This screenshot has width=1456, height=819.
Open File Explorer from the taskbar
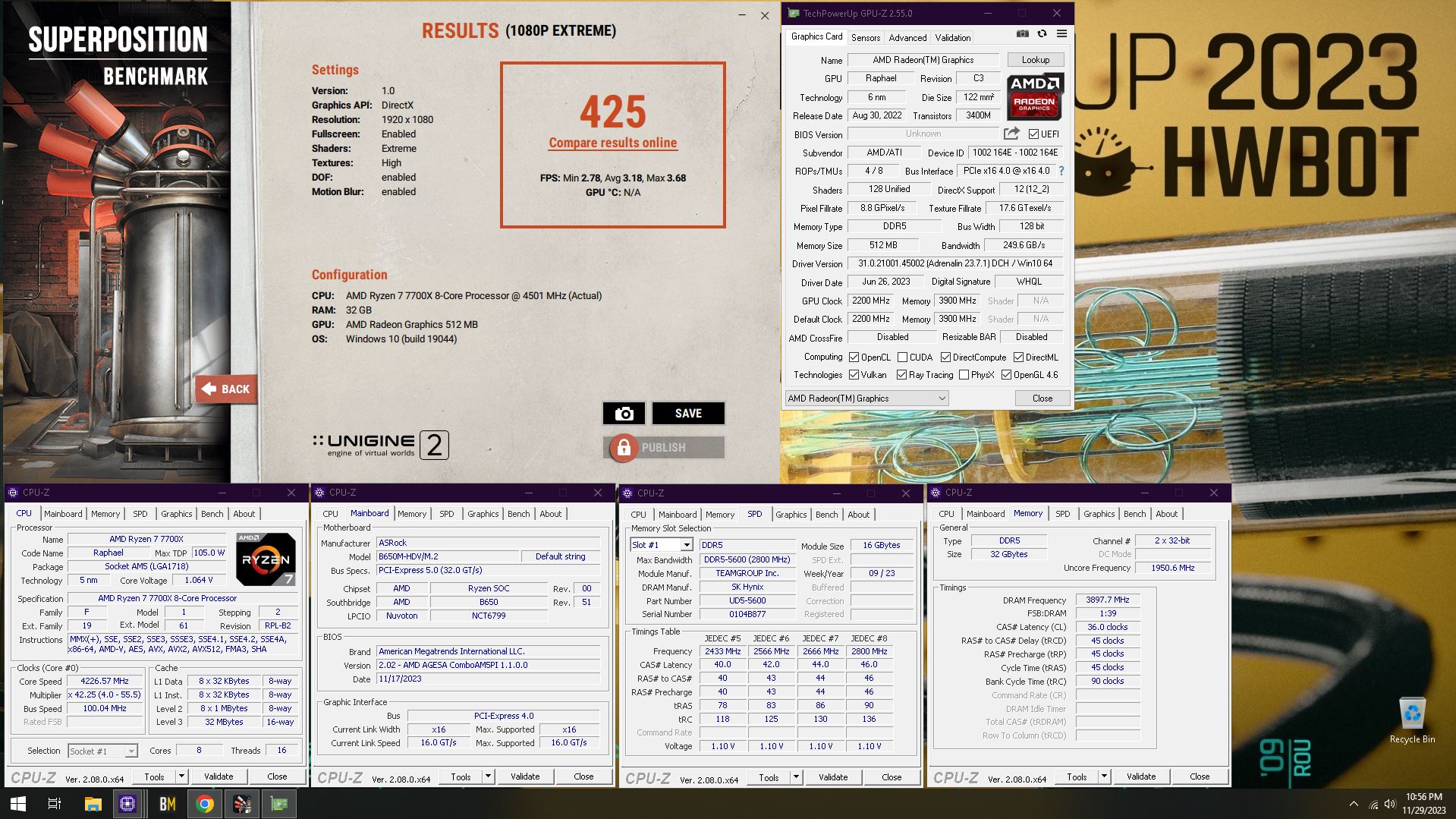coord(93,804)
